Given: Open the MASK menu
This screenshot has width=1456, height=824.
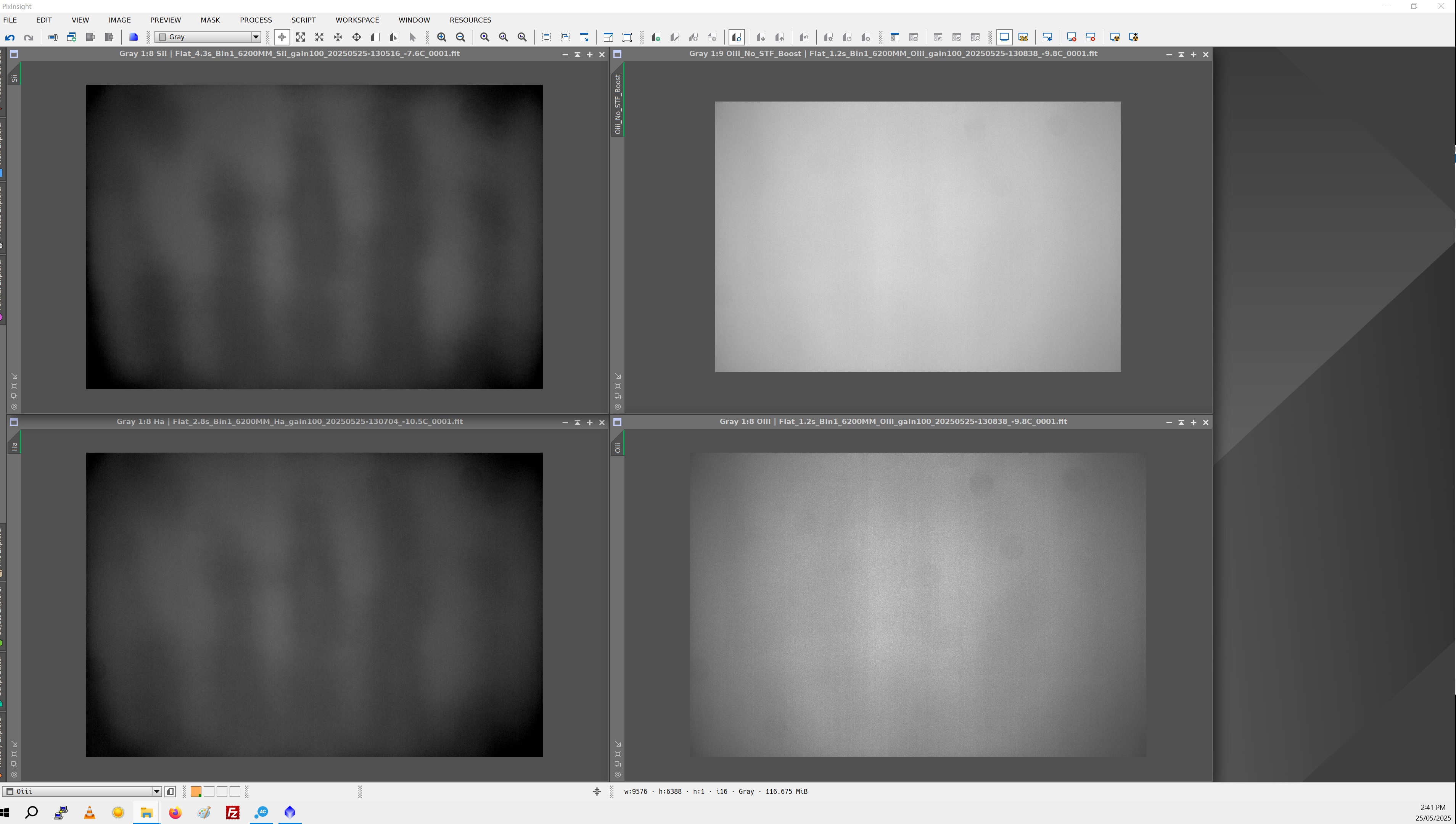Looking at the screenshot, I should coord(210,20).
